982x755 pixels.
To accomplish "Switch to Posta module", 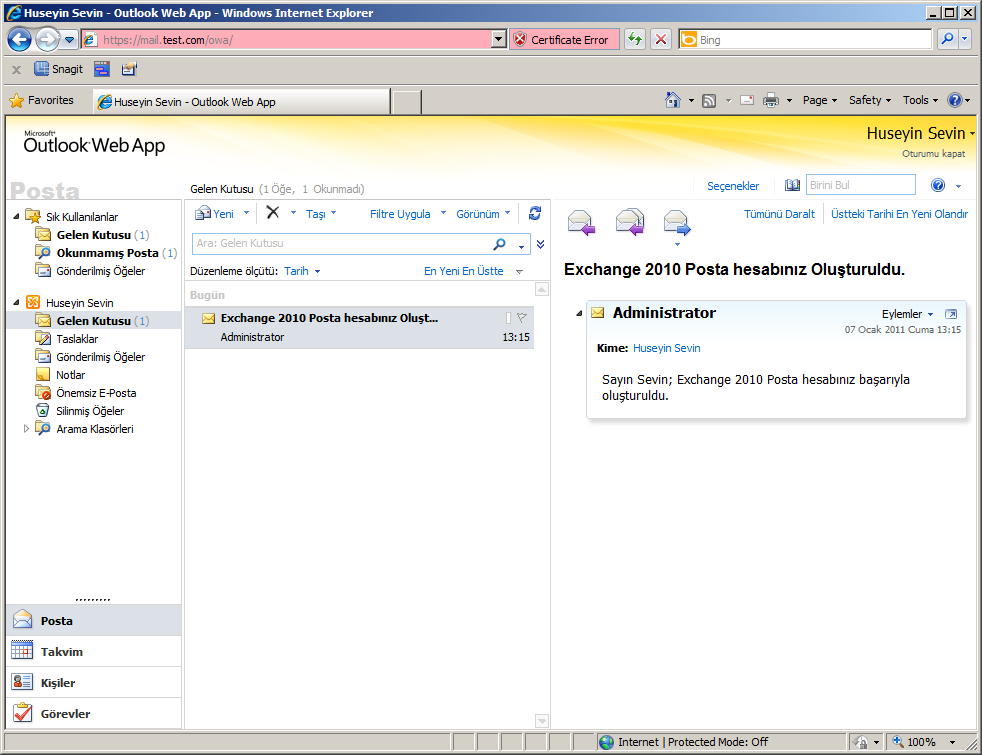I will (94, 620).
